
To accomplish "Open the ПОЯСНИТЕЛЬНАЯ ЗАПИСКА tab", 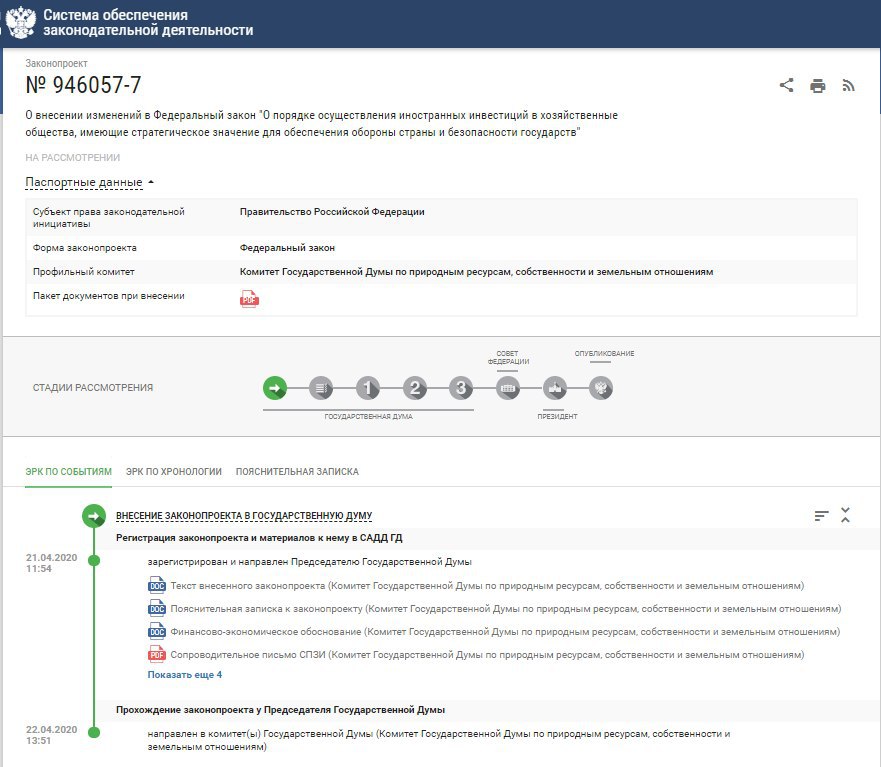I will point(297,472).
